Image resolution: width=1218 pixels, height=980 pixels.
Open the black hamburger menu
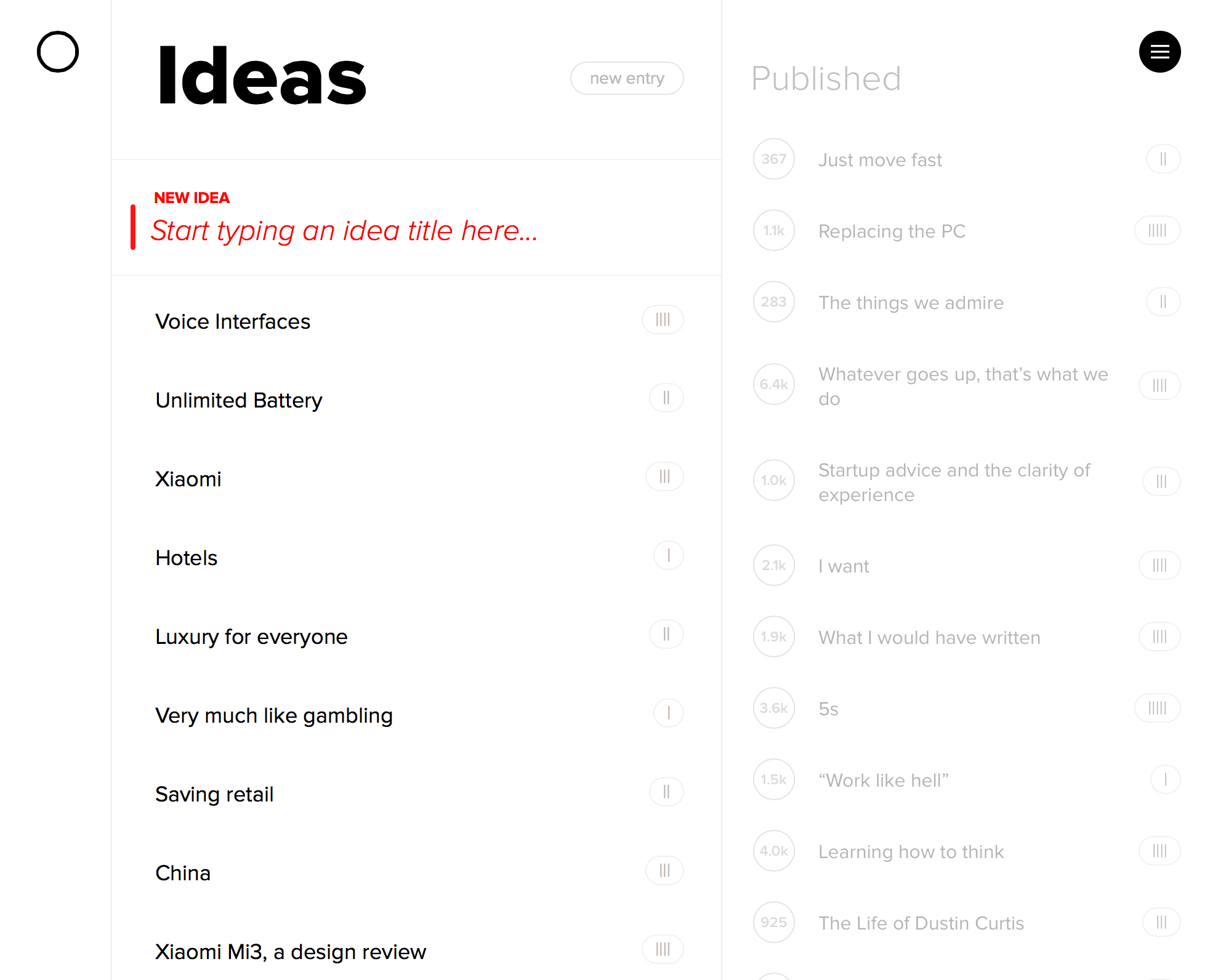coord(1160,52)
